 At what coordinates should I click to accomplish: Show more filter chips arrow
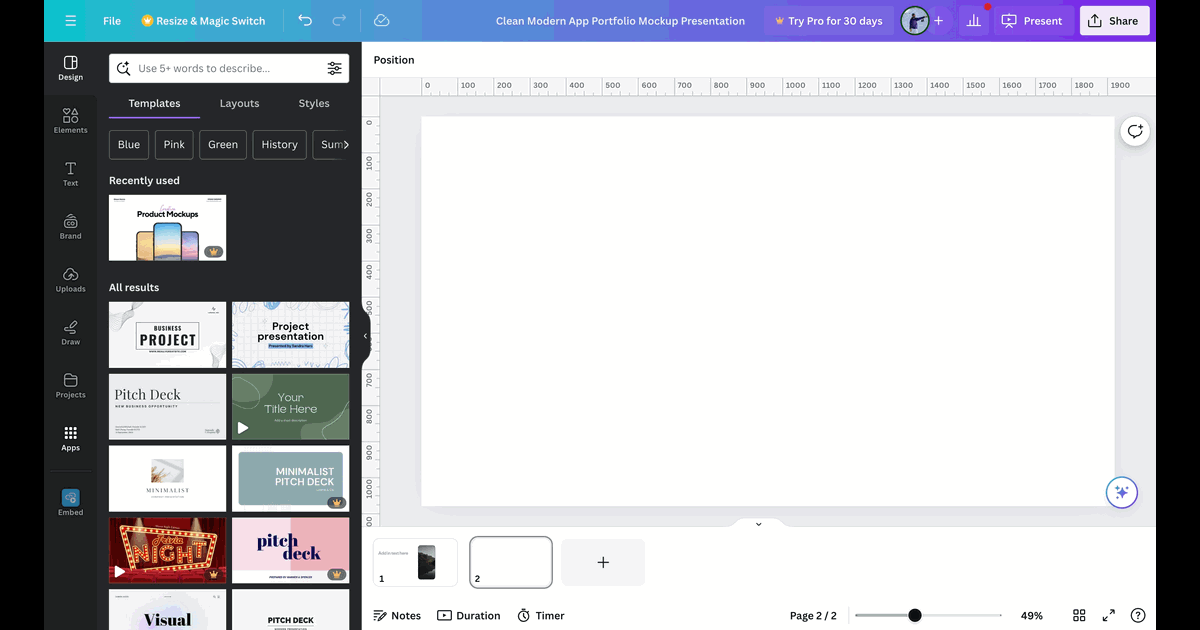pos(345,144)
